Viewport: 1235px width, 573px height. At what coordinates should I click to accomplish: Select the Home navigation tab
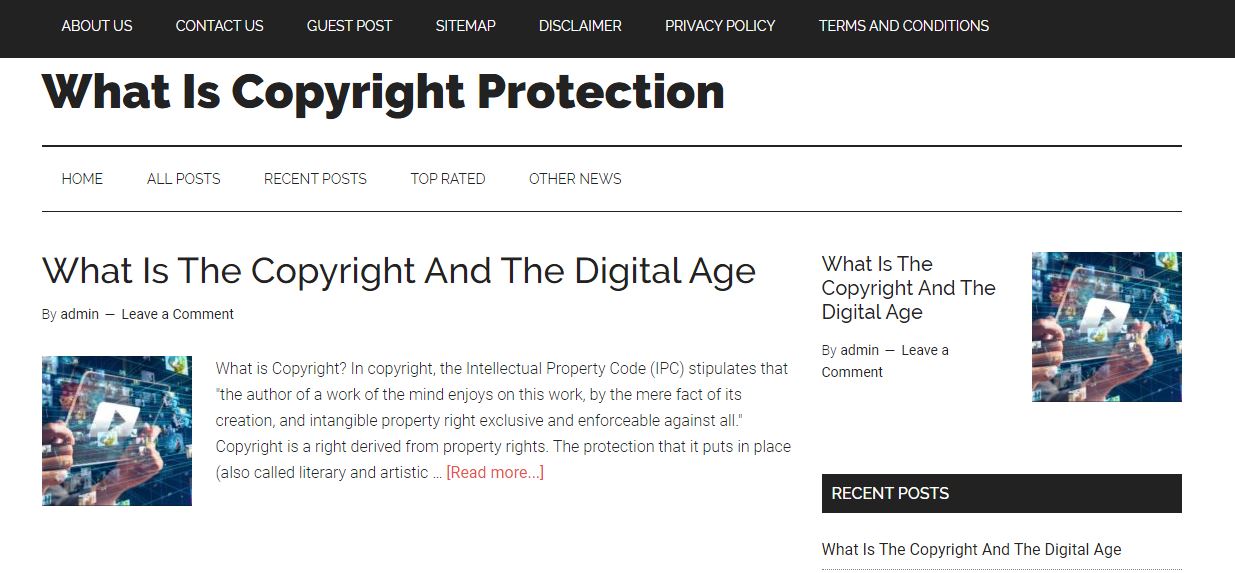click(x=82, y=179)
